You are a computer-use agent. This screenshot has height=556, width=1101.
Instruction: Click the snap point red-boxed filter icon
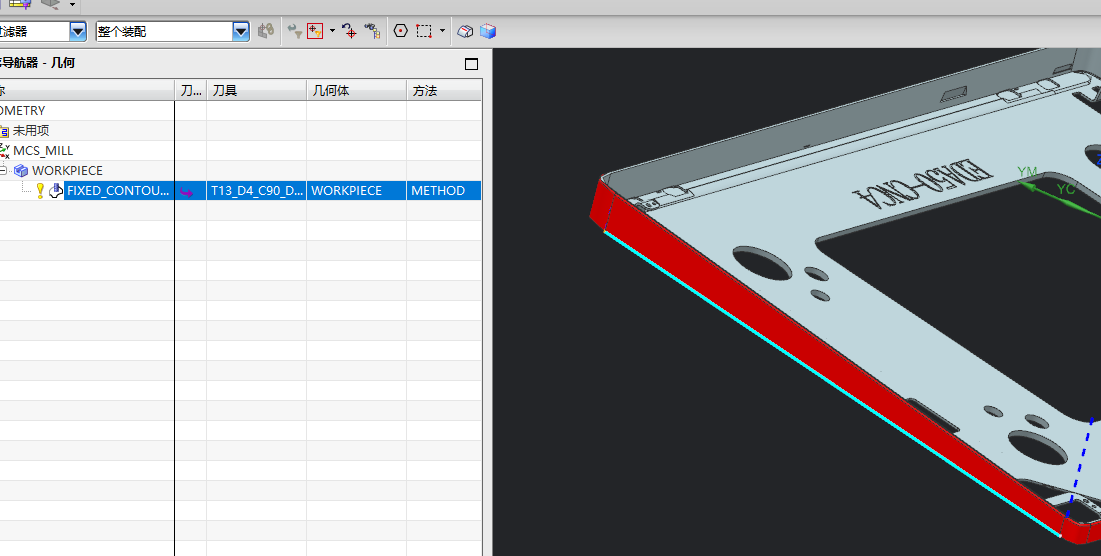click(315, 31)
